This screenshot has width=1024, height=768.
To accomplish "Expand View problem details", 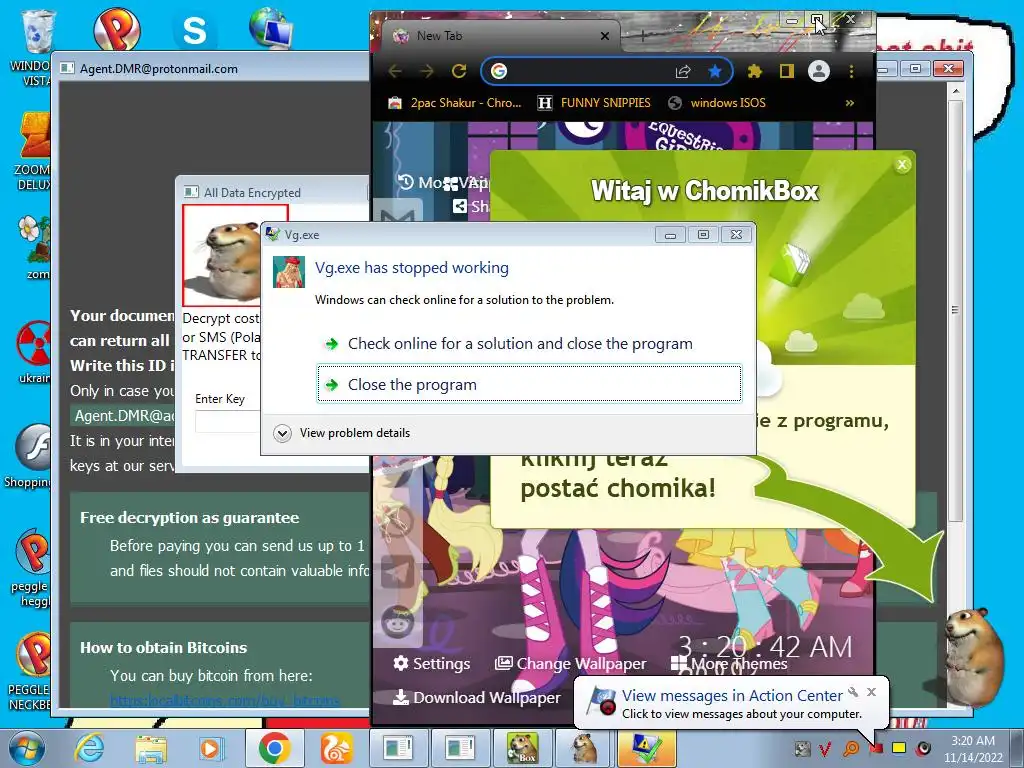I will (342, 433).
